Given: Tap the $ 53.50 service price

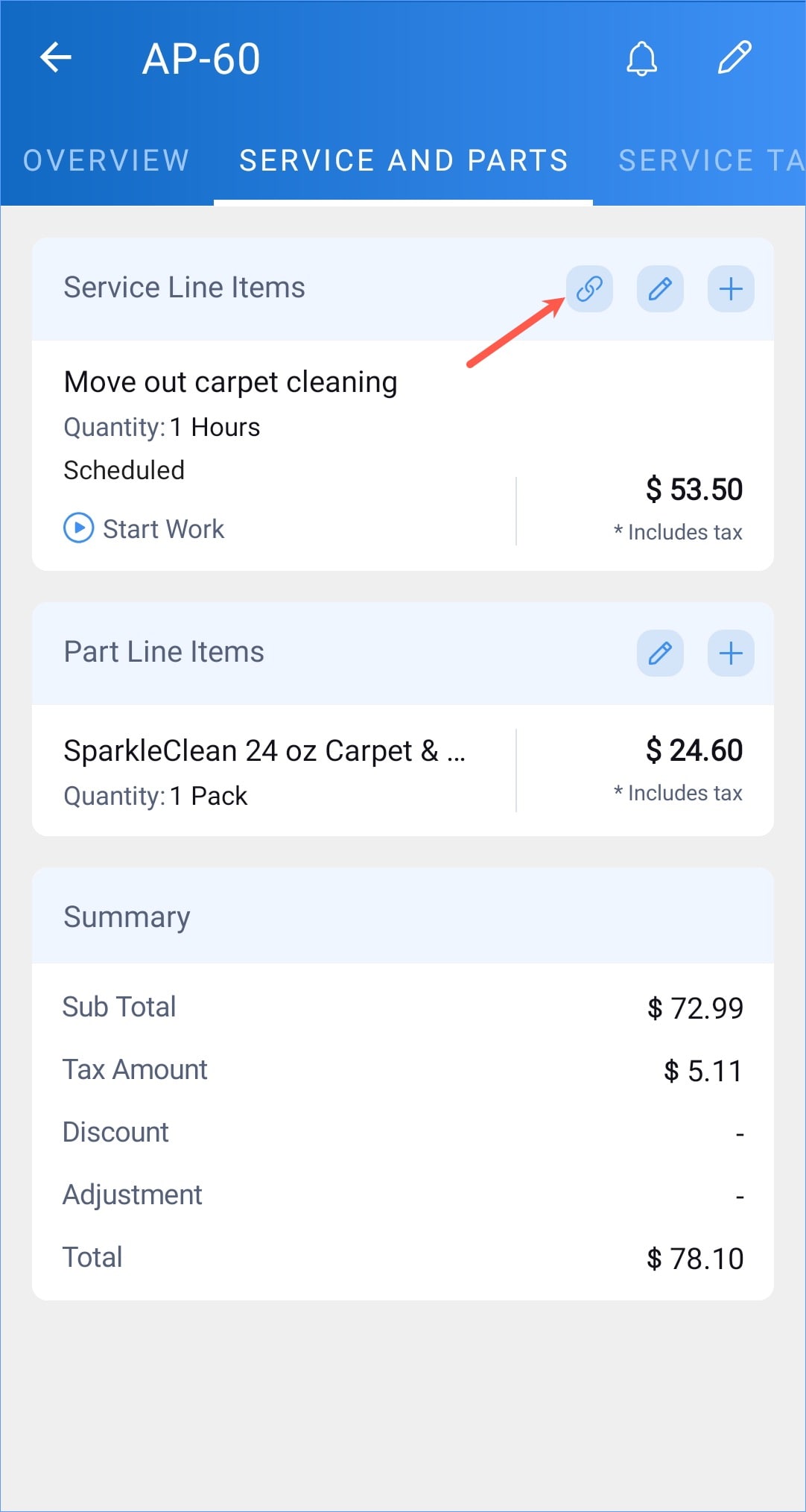Looking at the screenshot, I should click(x=694, y=490).
